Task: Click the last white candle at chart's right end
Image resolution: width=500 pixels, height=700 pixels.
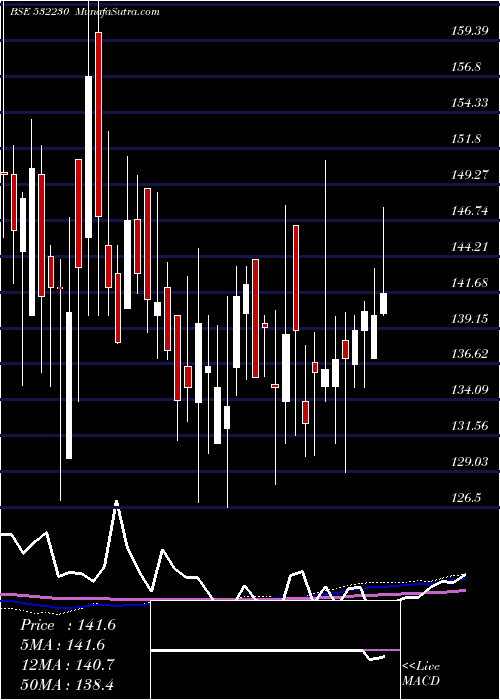Action: (383, 304)
